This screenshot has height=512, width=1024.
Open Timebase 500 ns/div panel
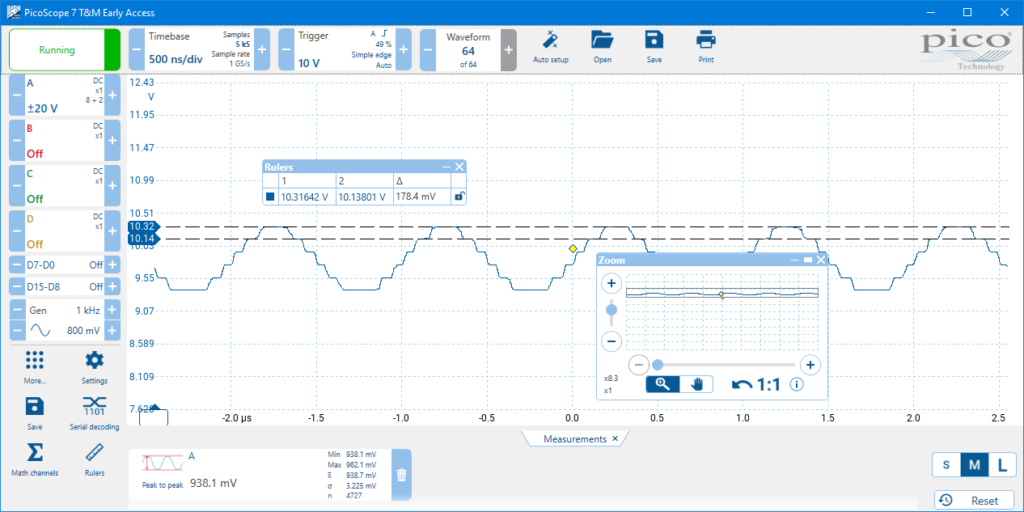(199, 50)
